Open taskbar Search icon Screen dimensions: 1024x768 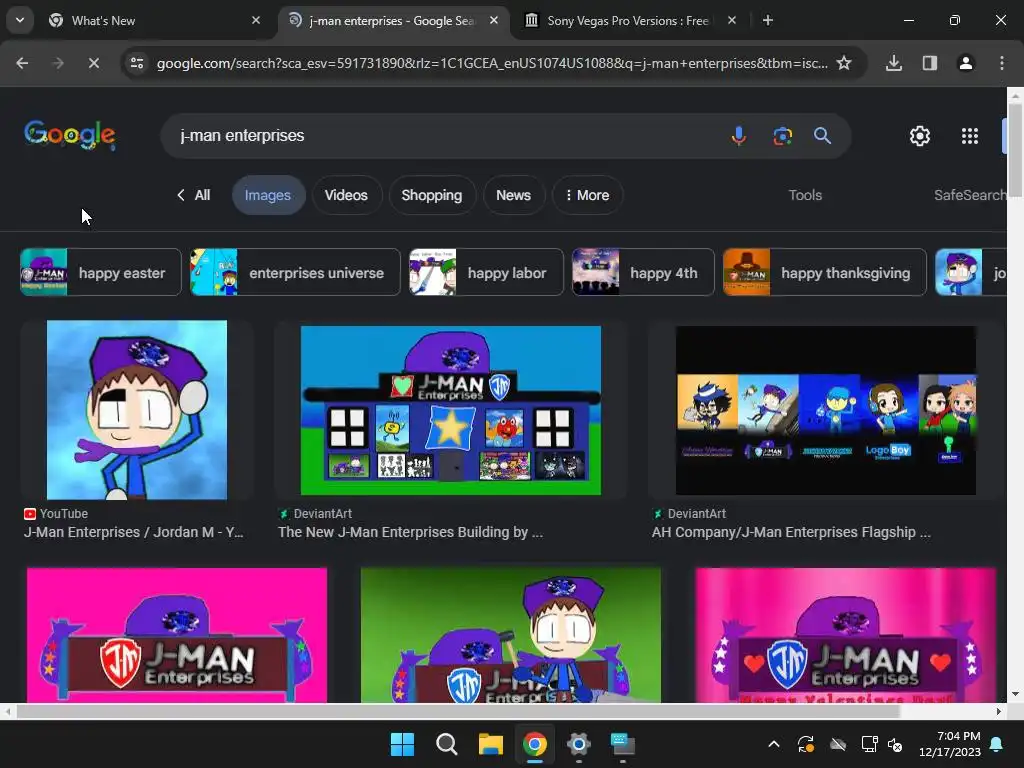(x=447, y=744)
